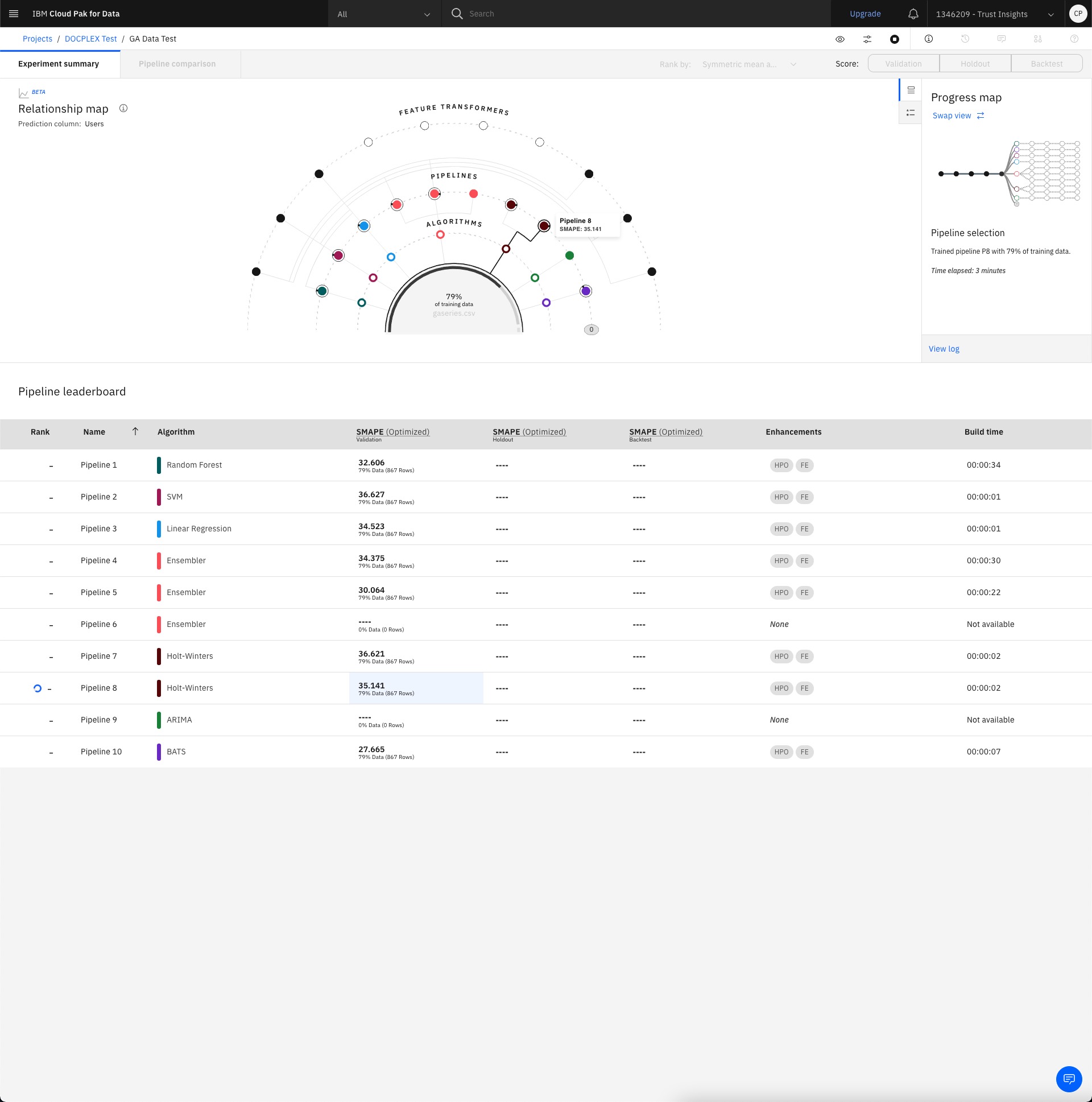Click the Swap view link
The image size is (1092, 1102).
pos(952,116)
